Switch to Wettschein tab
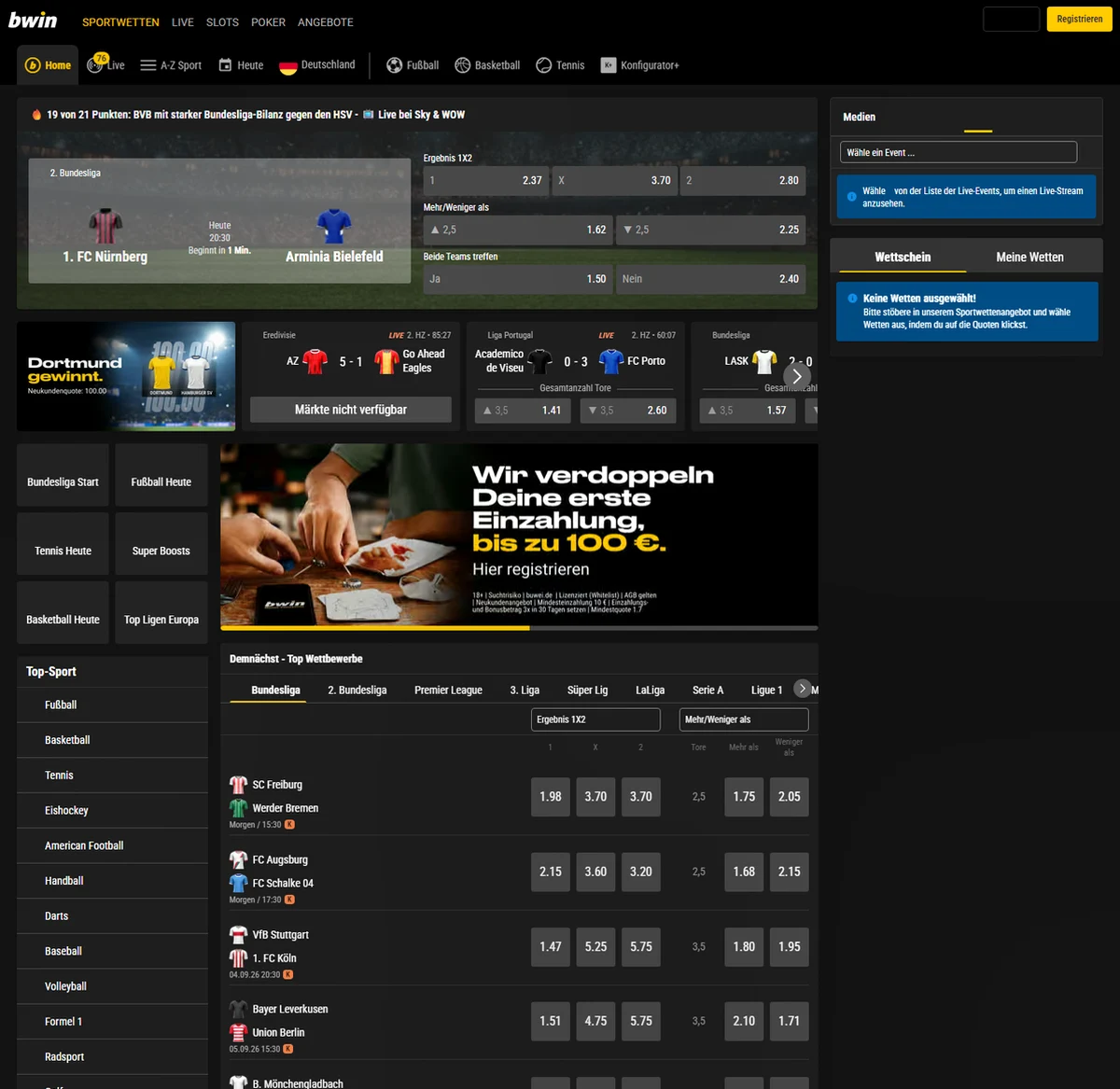The width and height of the screenshot is (1120, 1089). point(903,257)
